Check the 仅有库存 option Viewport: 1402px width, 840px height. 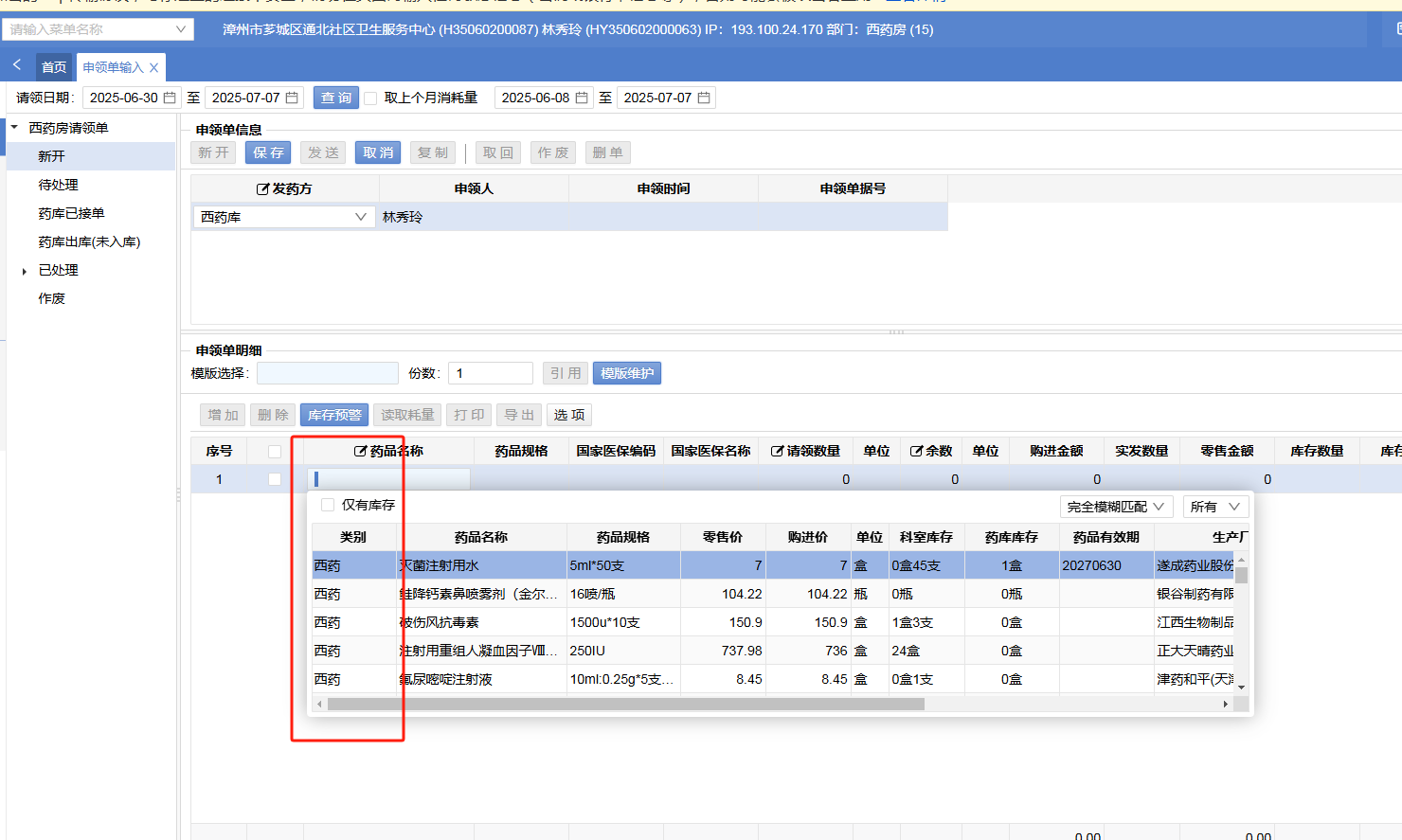click(328, 505)
